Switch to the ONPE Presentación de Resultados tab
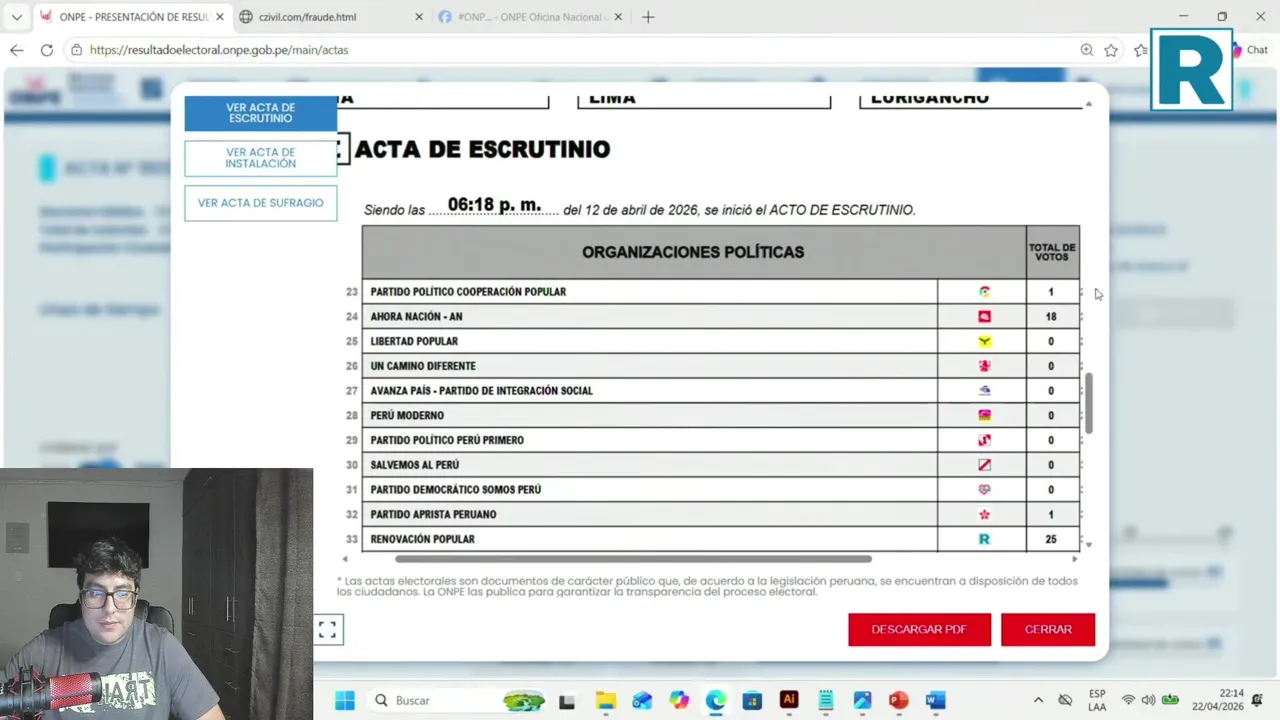 (132, 17)
